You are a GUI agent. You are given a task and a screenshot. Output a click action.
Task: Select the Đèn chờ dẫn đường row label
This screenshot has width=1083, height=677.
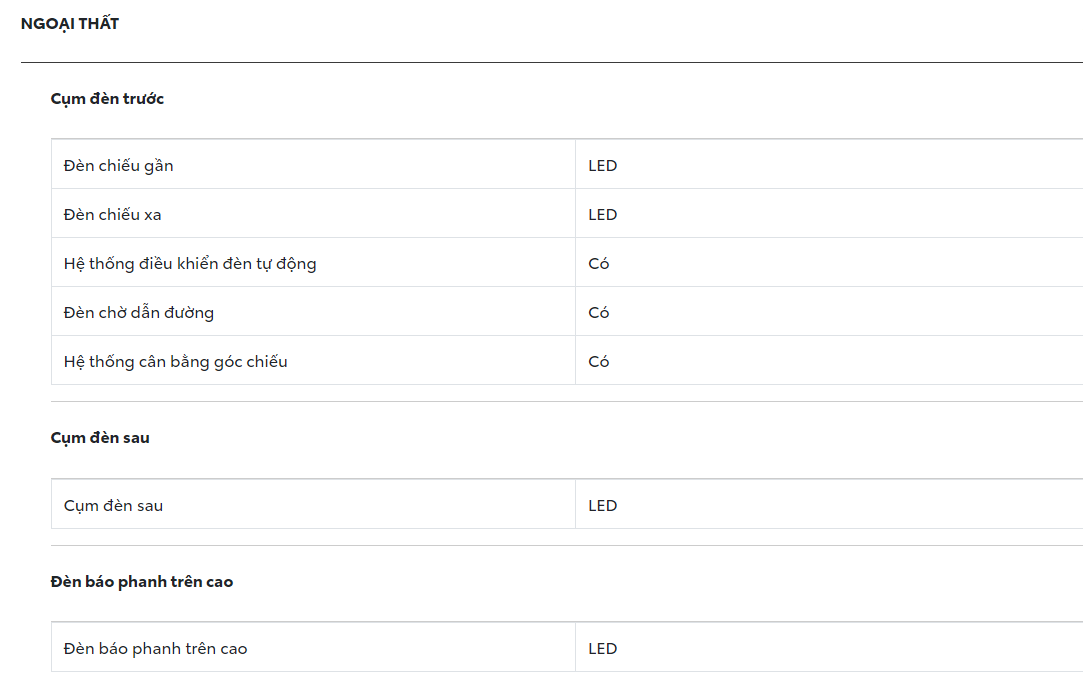139,313
